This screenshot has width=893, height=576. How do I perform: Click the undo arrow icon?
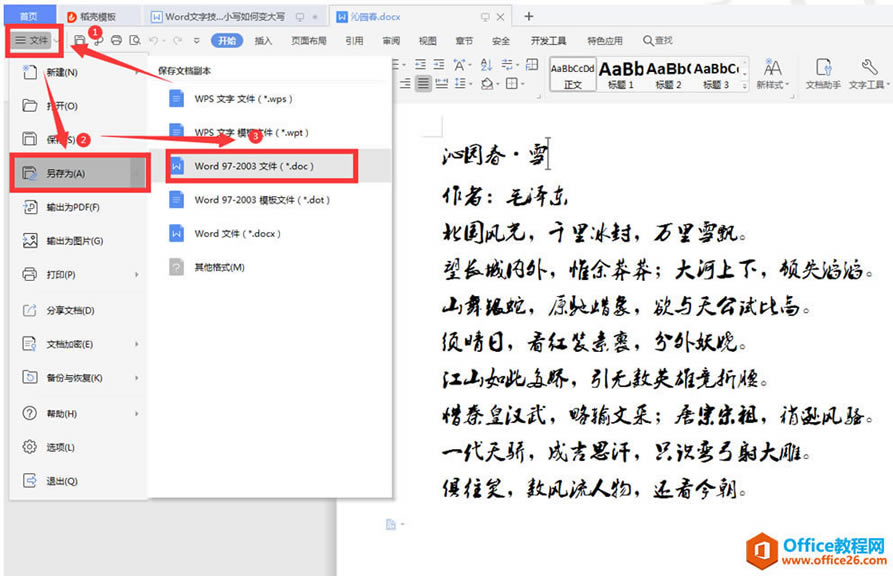point(153,40)
